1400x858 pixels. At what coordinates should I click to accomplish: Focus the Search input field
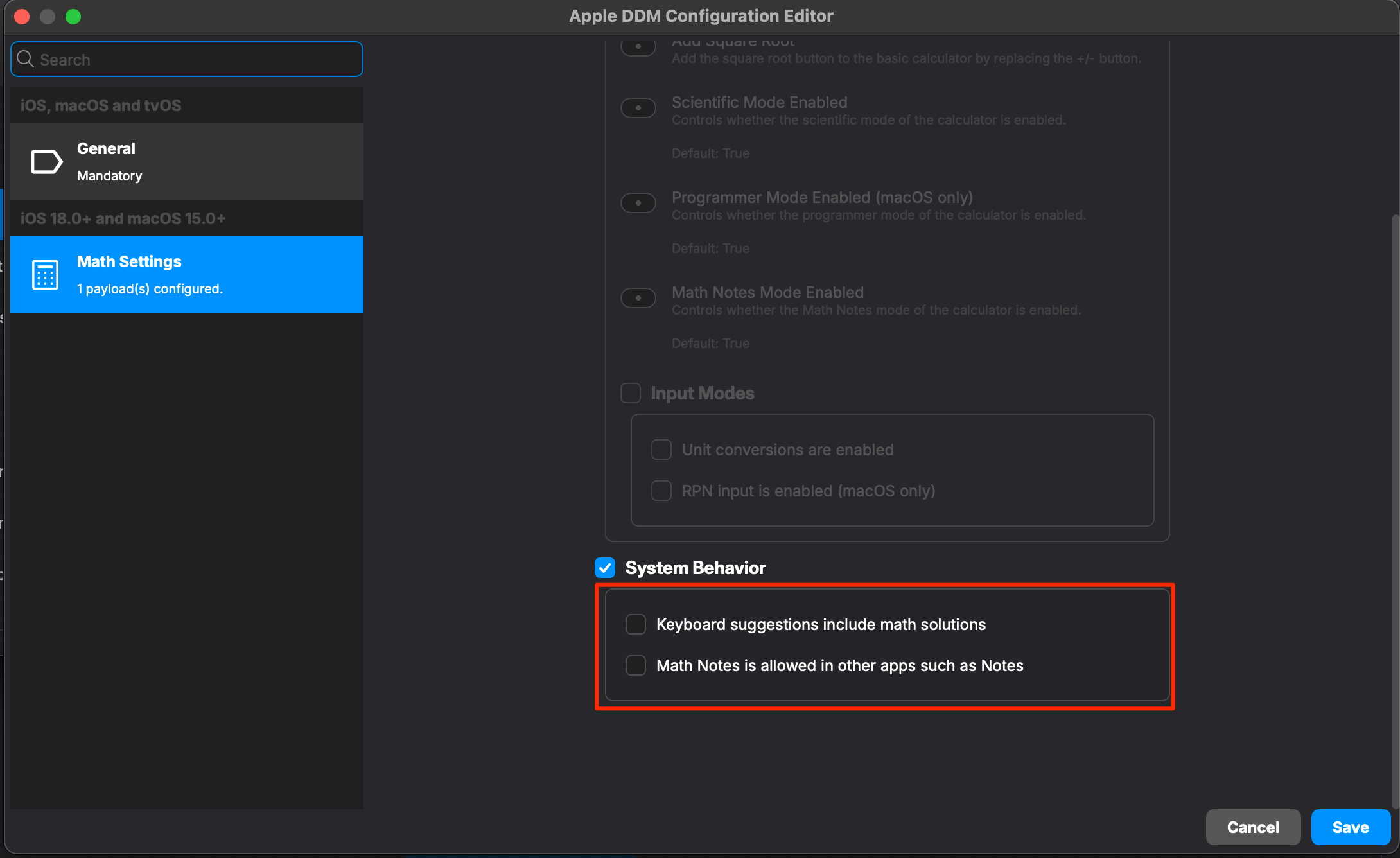(x=187, y=59)
